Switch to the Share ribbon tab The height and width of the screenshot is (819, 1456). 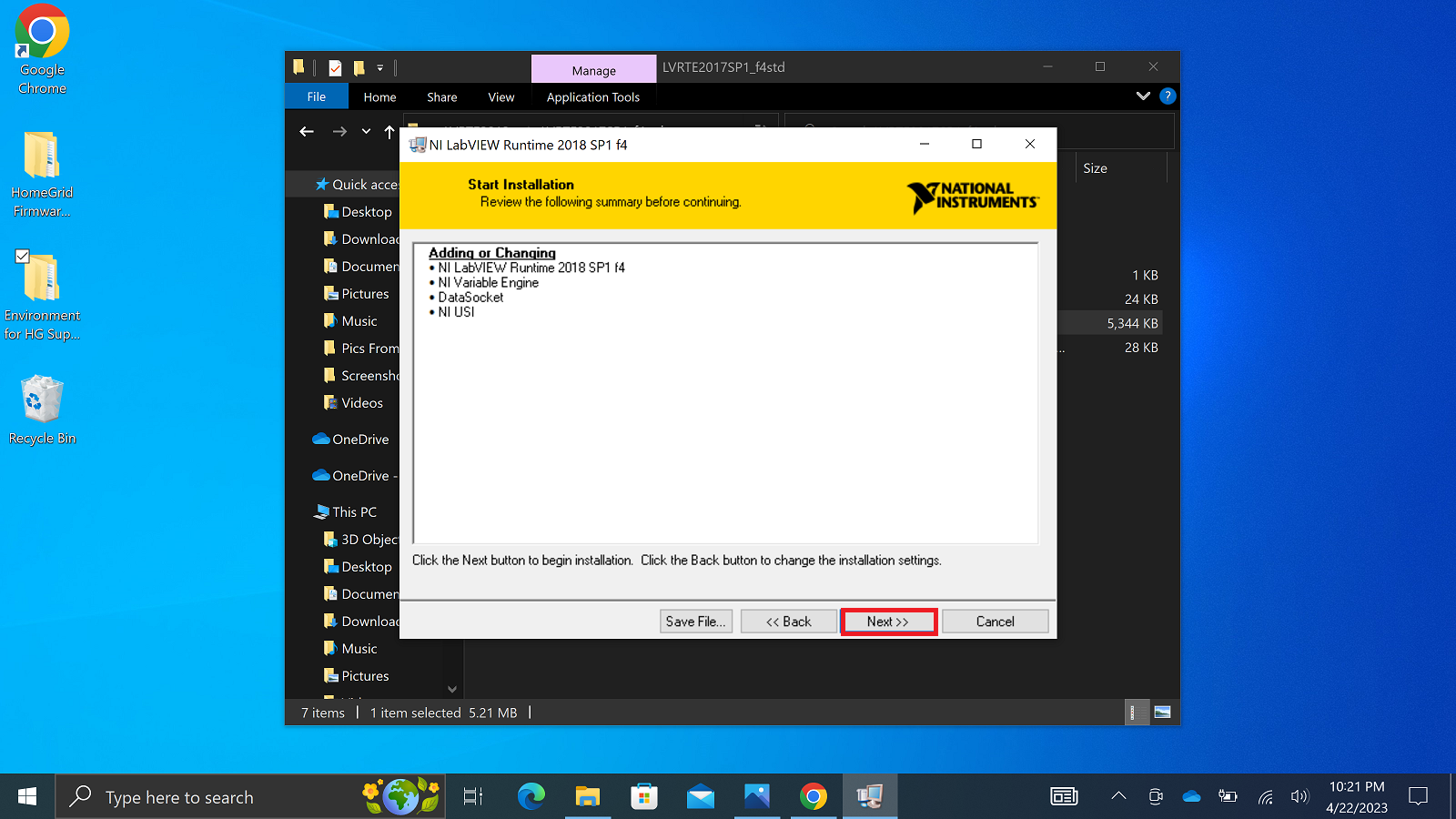[x=442, y=96]
